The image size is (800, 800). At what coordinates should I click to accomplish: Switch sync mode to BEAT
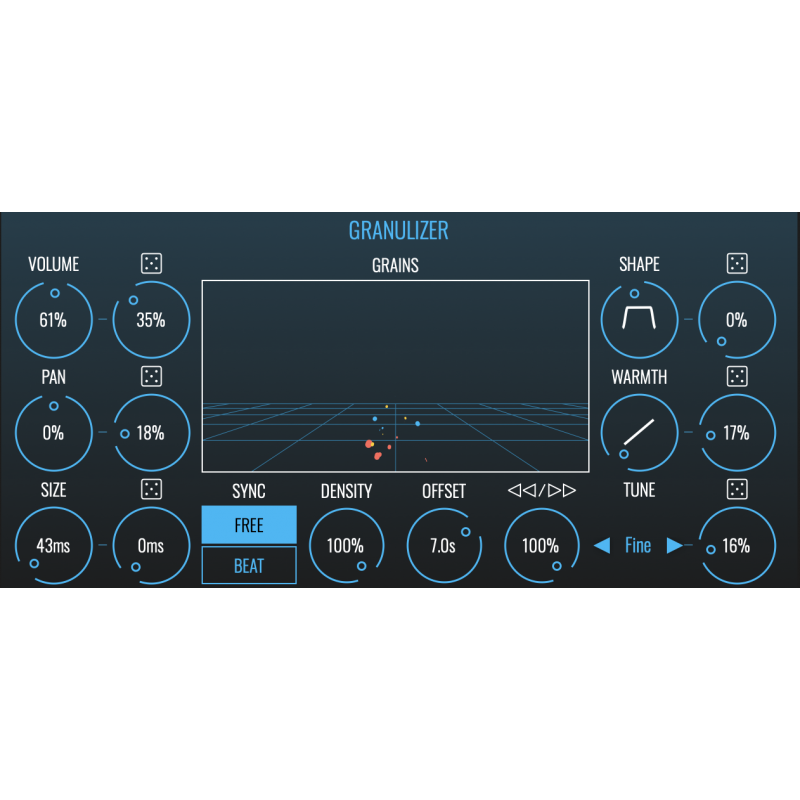[249, 565]
